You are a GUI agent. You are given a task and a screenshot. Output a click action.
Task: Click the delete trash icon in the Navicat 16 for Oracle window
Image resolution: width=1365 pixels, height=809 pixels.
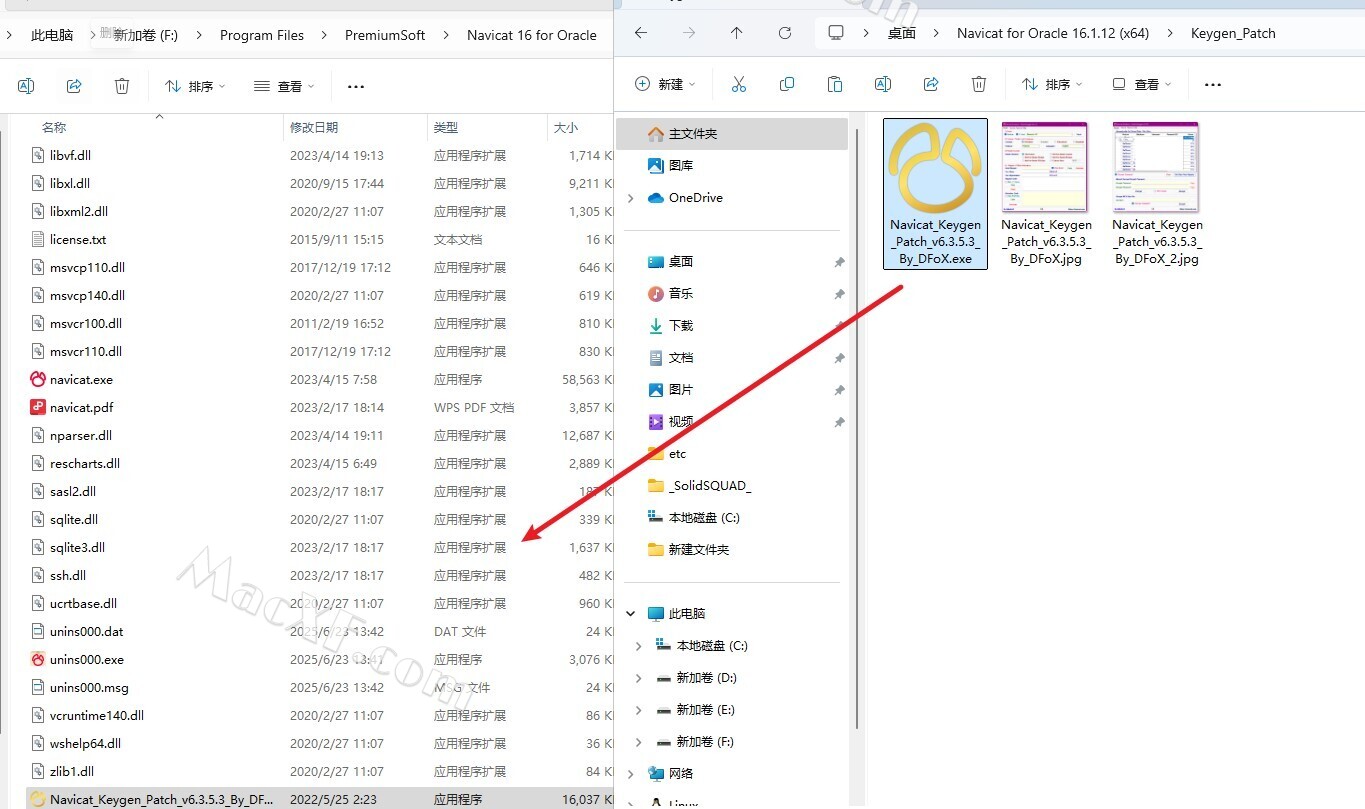click(122, 86)
